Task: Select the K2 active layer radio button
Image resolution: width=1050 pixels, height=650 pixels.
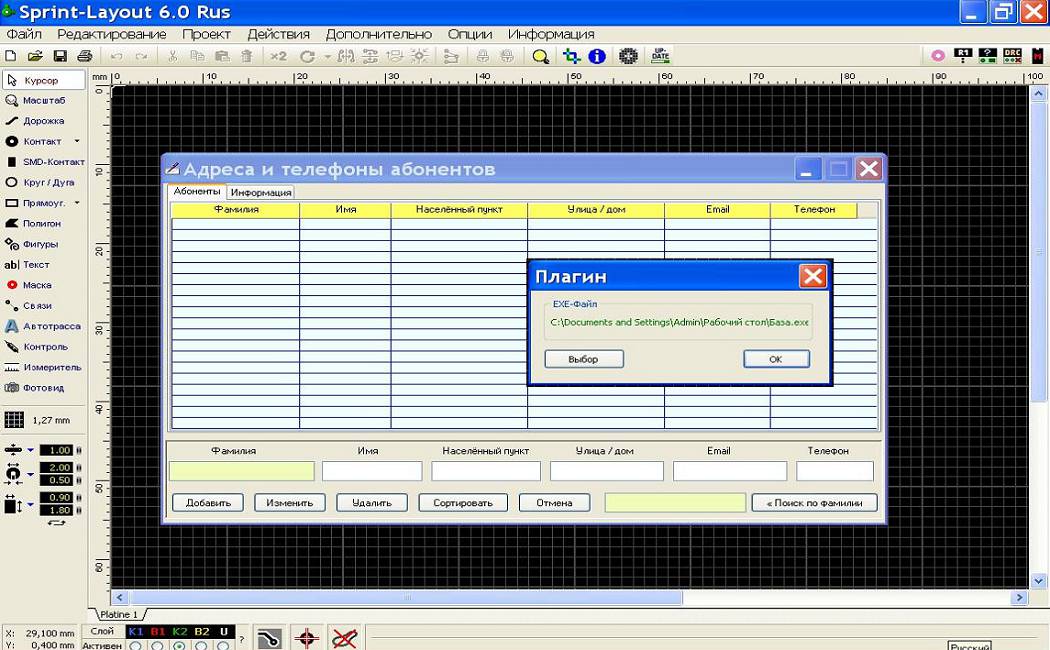Action: [180, 645]
